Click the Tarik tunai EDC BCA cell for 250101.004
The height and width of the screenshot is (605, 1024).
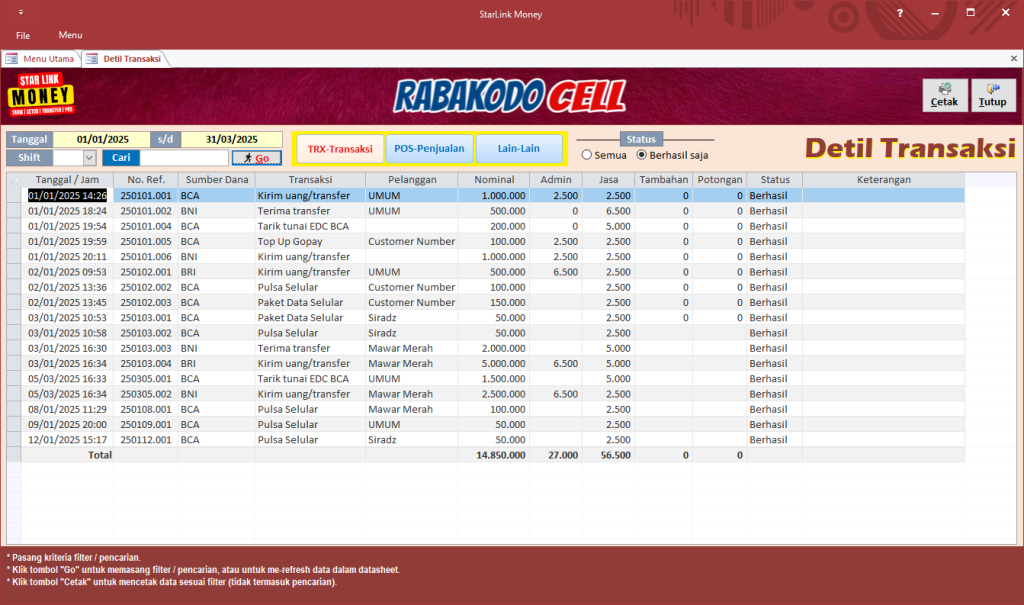tap(310, 226)
